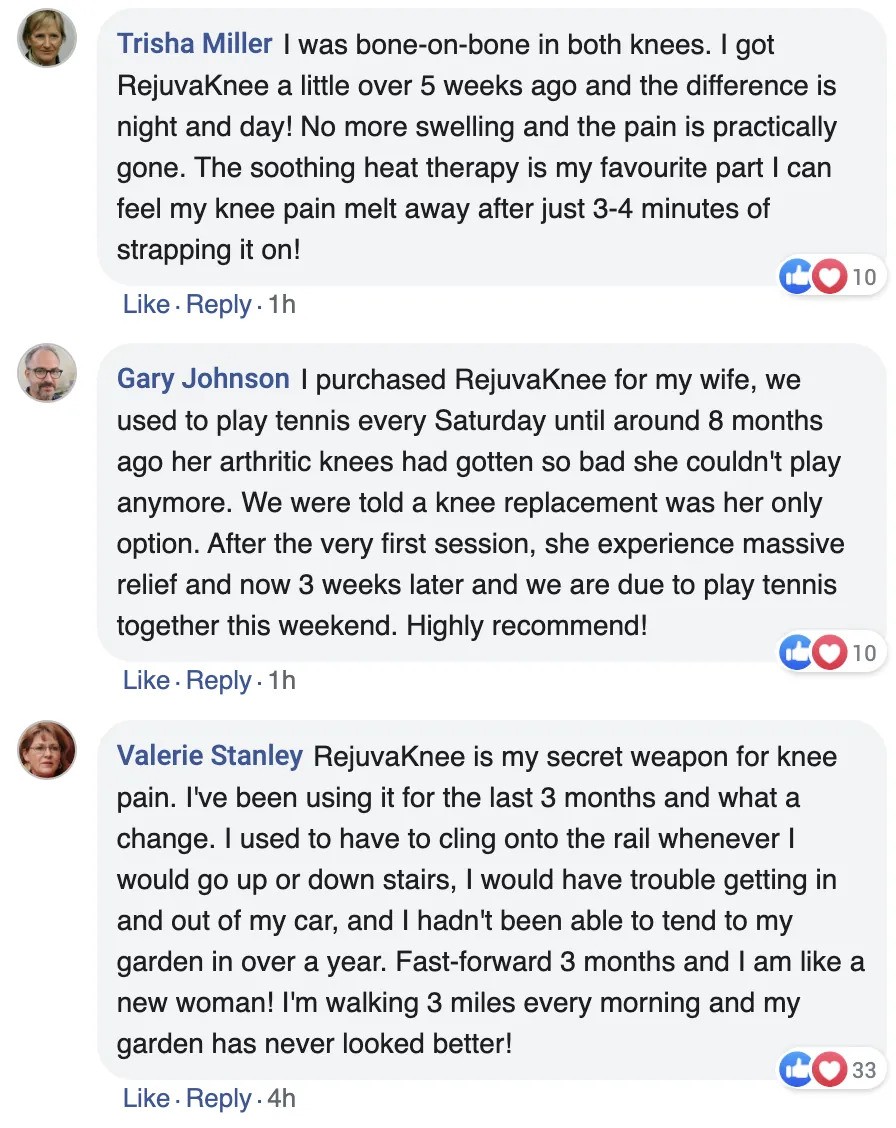This screenshot has height=1128, width=896.
Task: Reply to Valerie Stanley's comment
Action: point(219,1098)
